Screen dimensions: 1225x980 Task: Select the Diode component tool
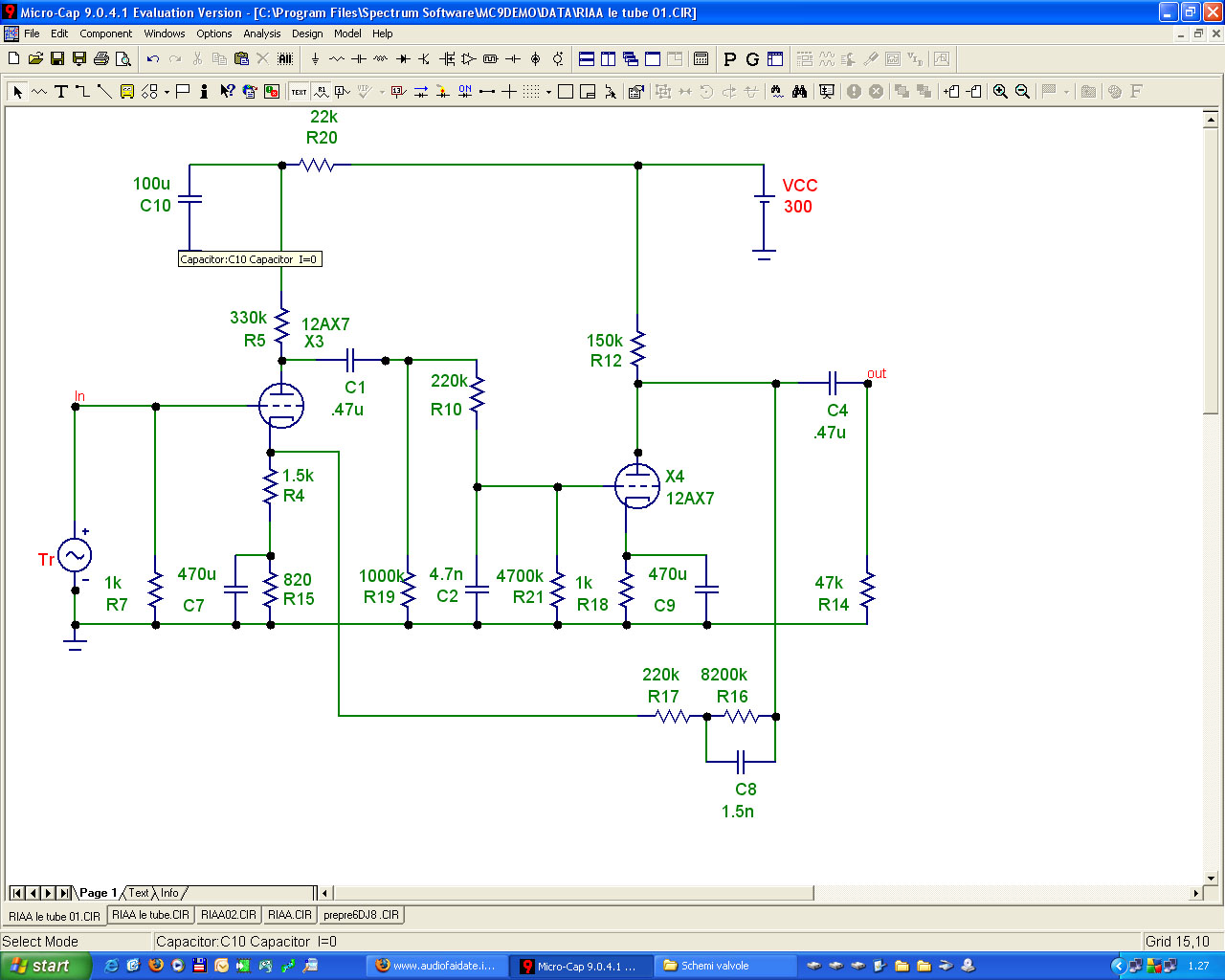403,59
